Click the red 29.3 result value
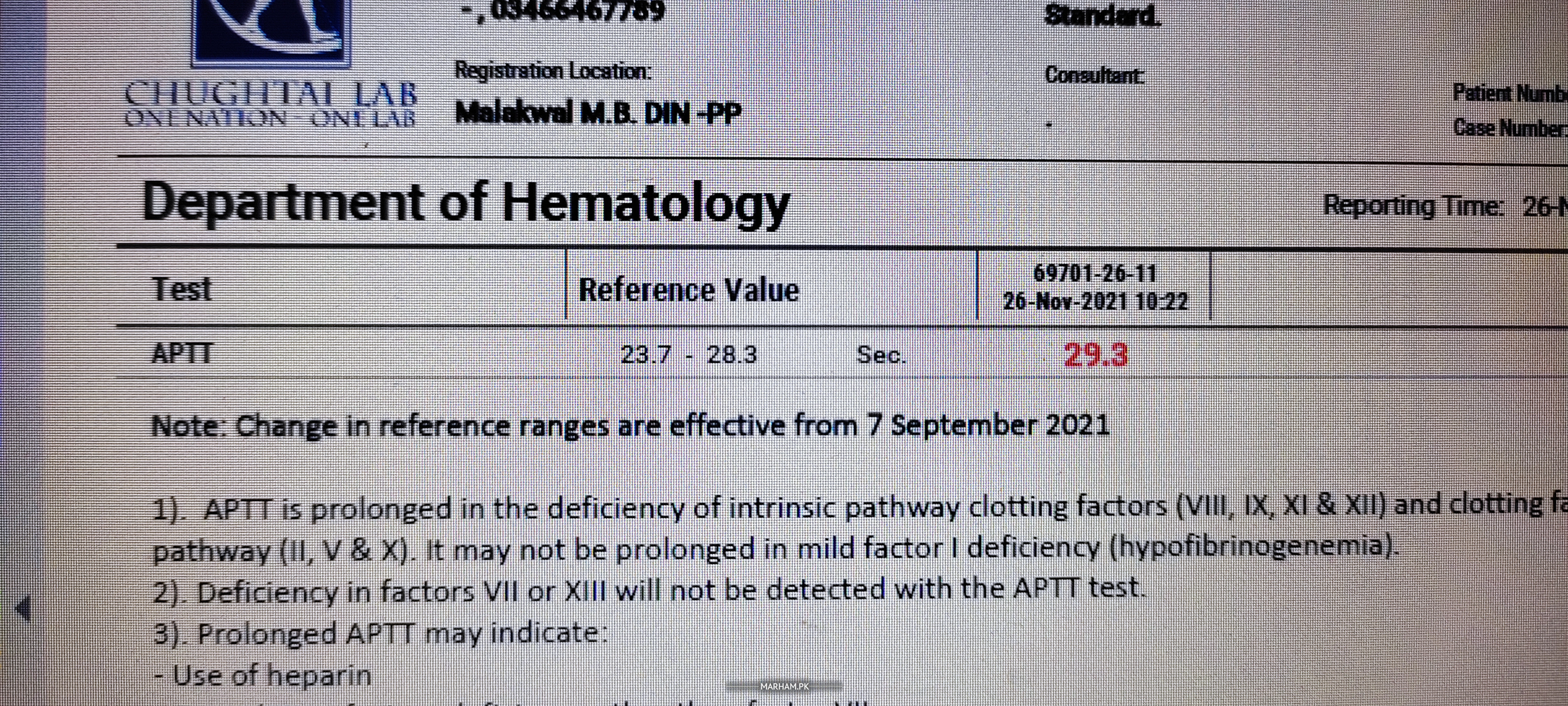The image size is (1568, 706). point(1096,355)
